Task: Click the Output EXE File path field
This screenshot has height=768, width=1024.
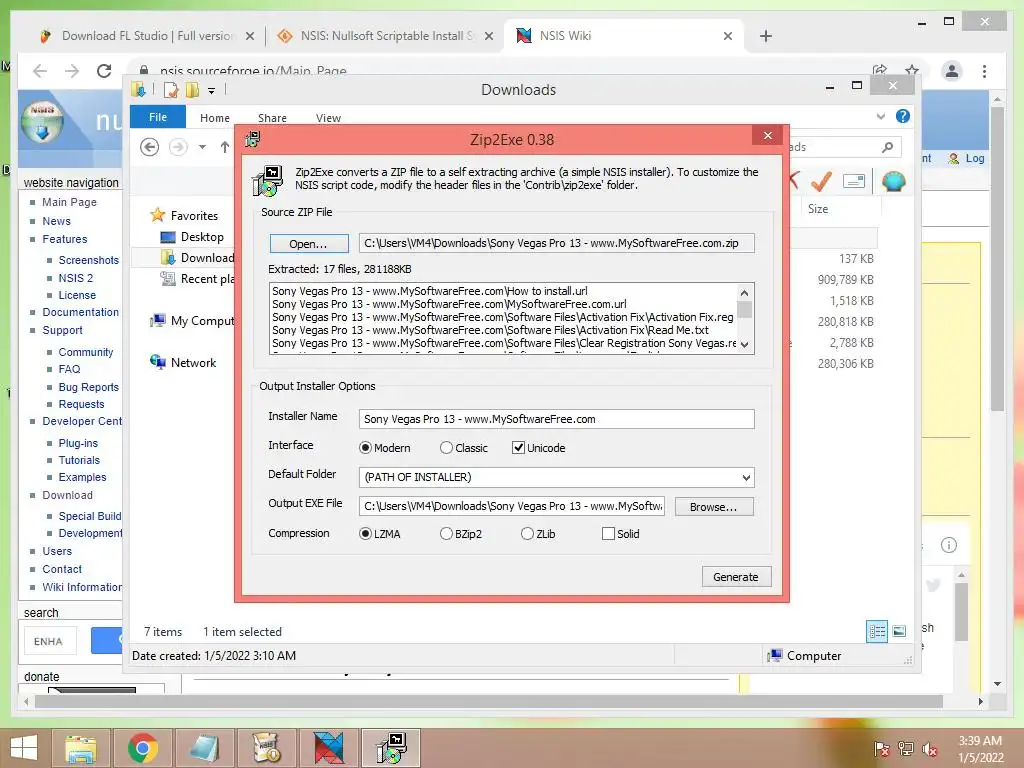Action: pos(511,506)
